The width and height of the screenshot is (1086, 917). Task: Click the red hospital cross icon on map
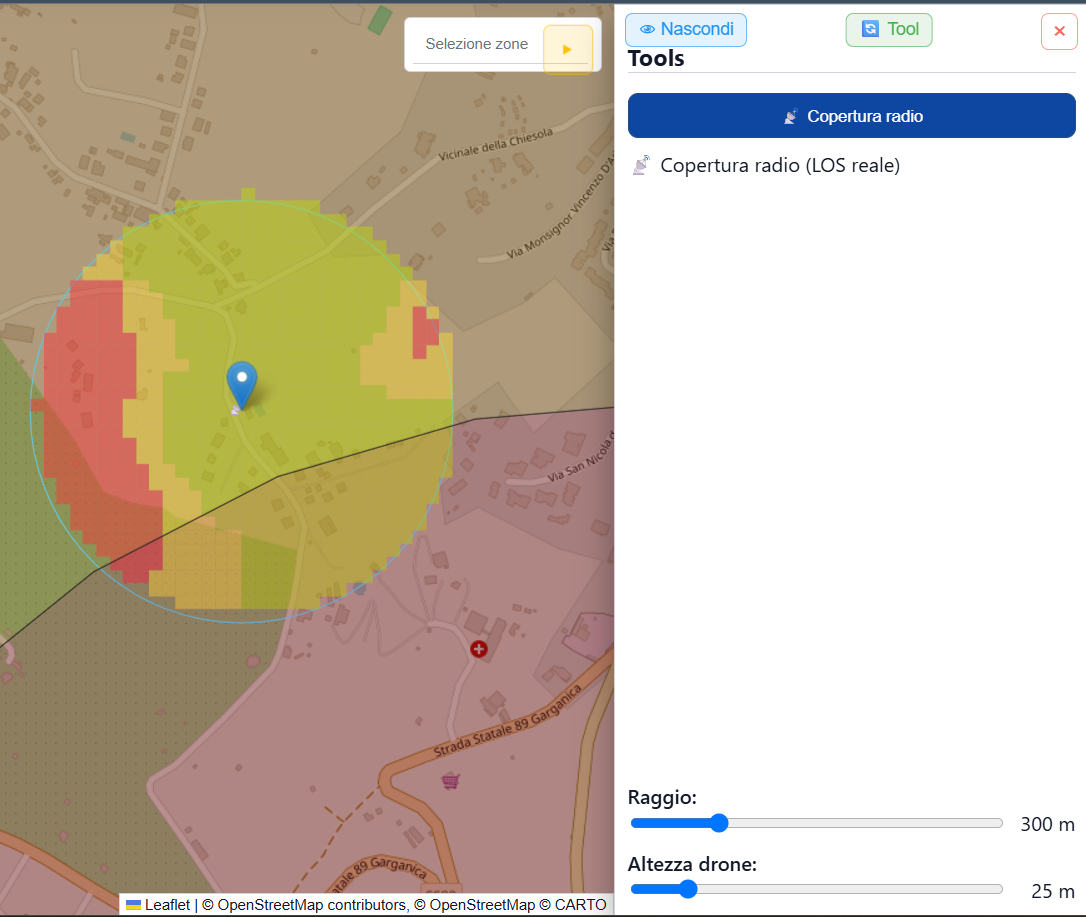479,649
